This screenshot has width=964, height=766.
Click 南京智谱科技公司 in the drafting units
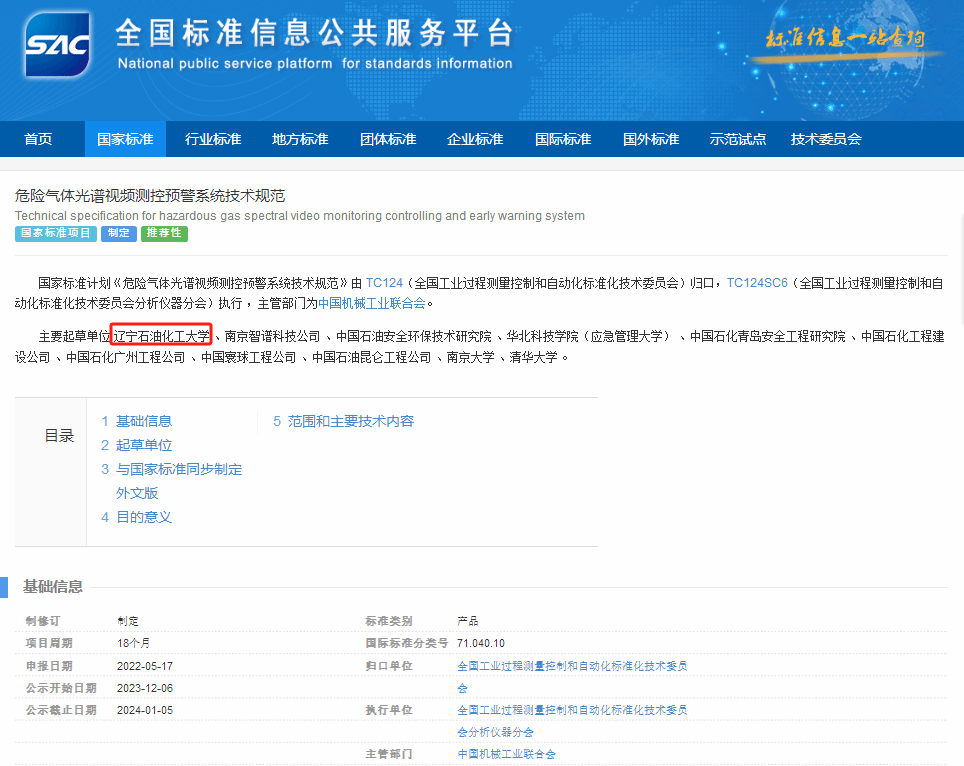coord(272,336)
